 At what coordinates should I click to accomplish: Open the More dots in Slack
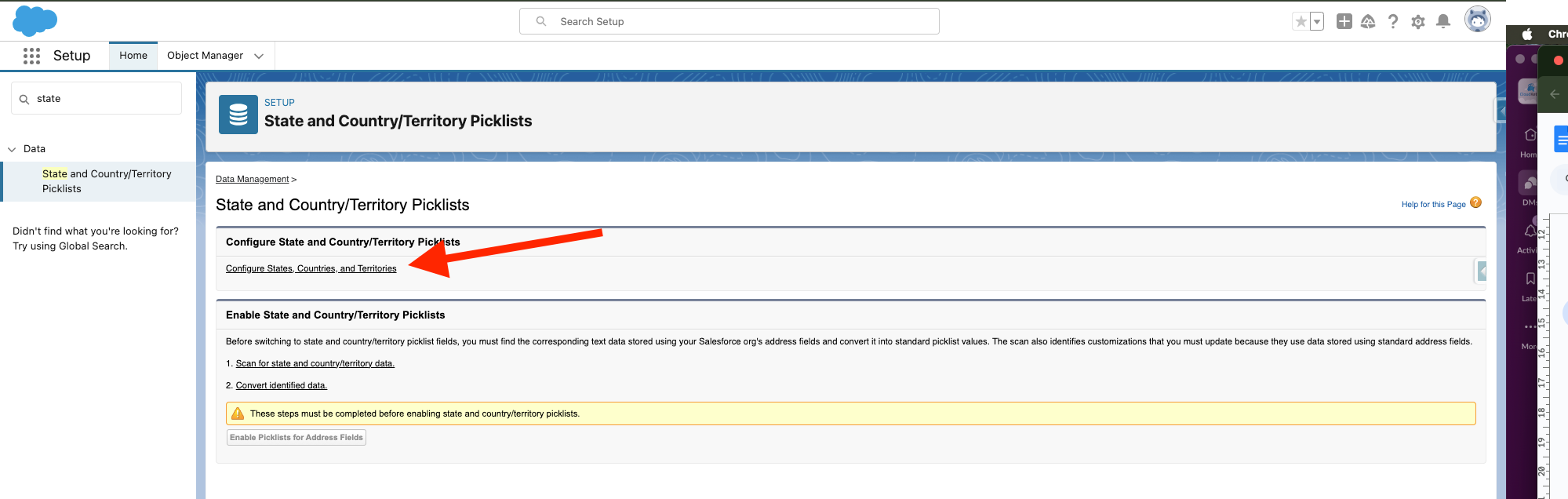1530,326
